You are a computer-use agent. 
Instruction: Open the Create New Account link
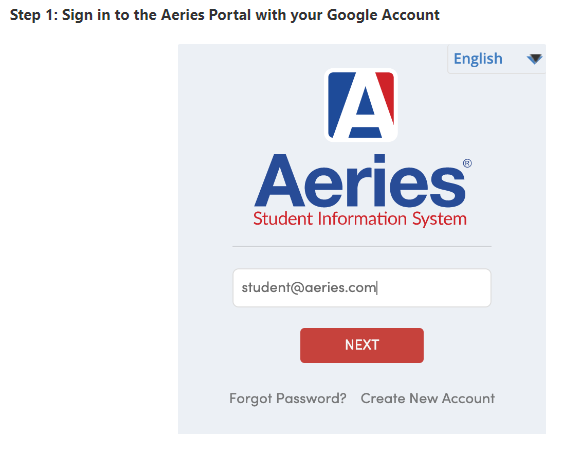pos(428,398)
